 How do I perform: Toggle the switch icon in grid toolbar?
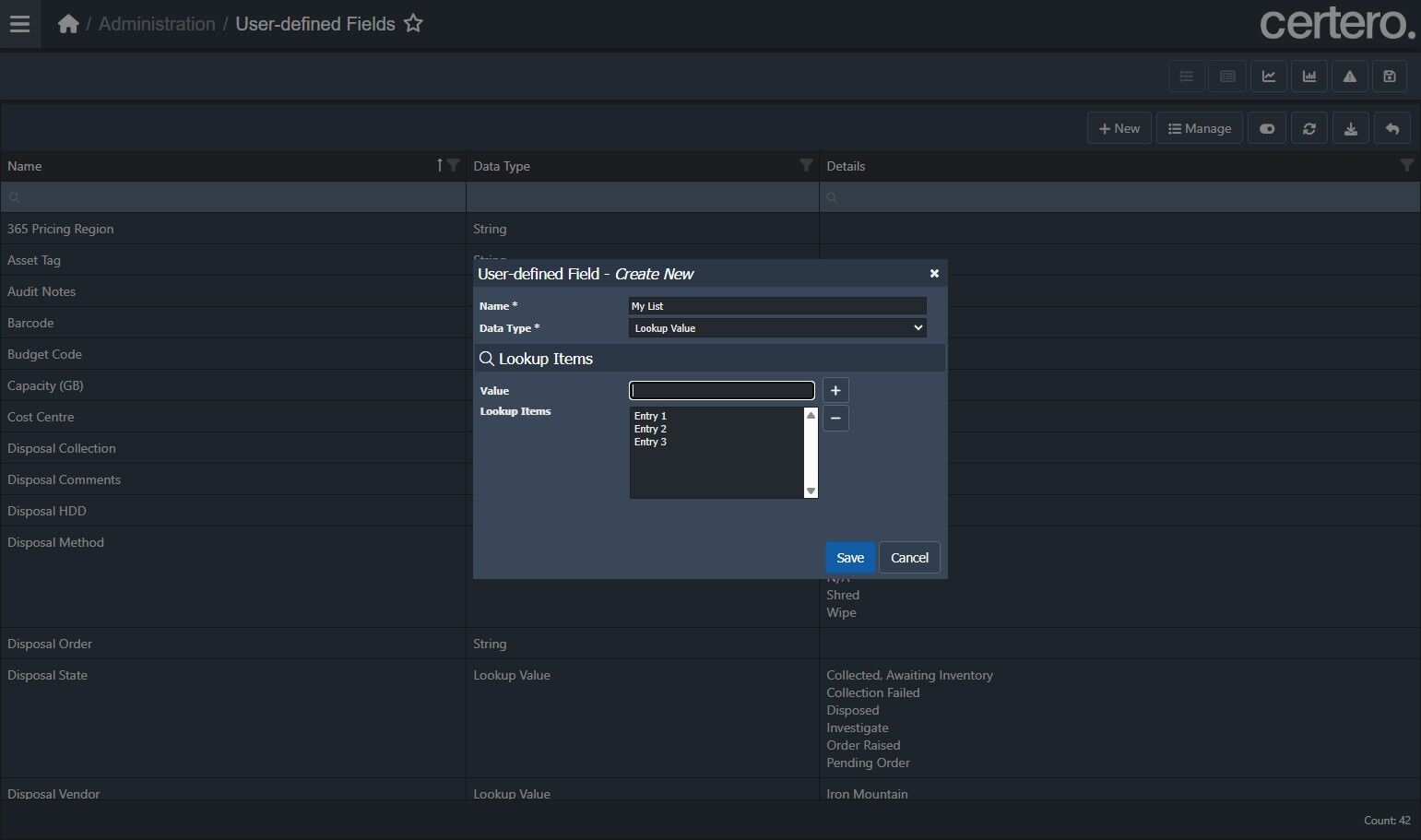pos(1267,129)
